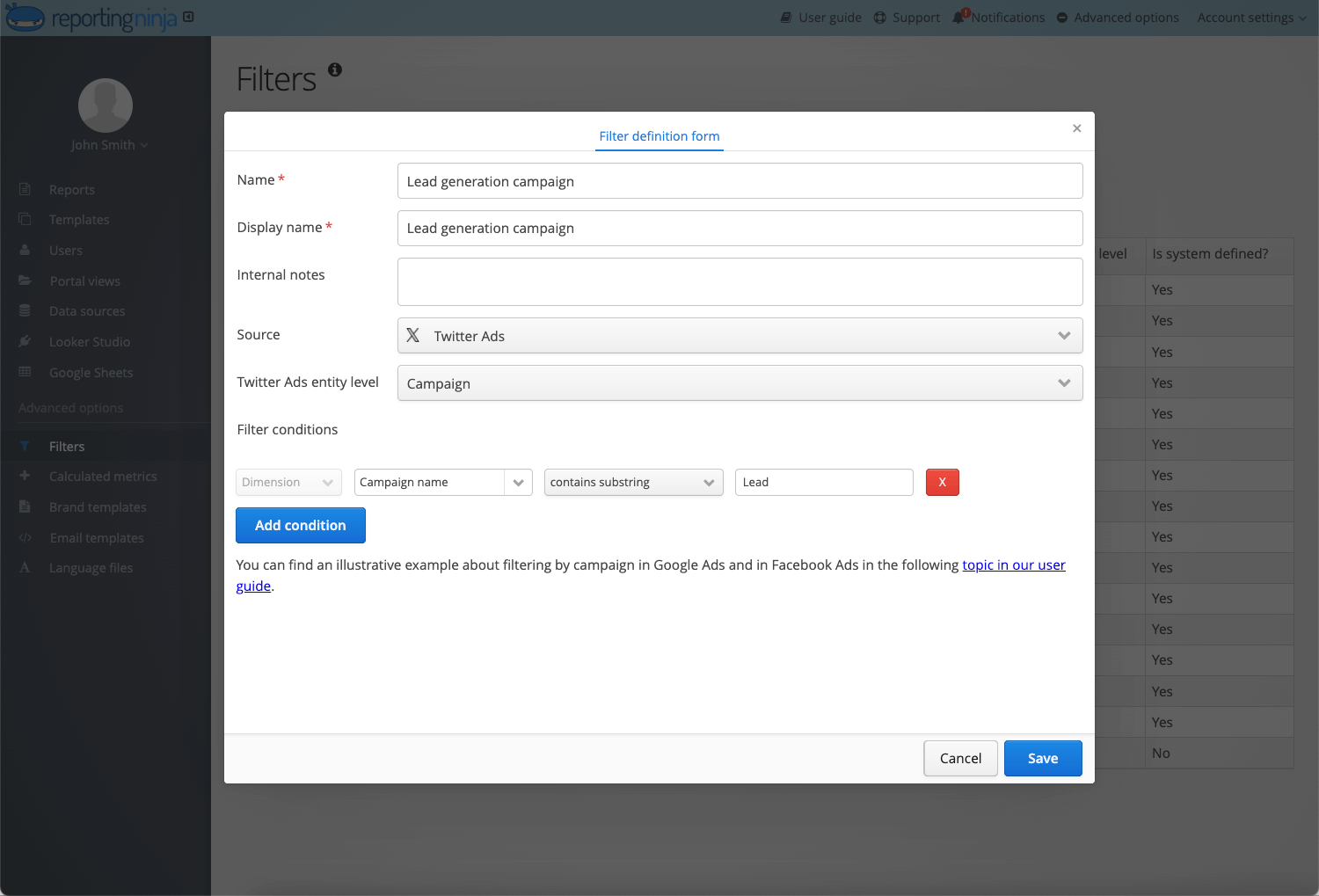Click the Add condition button
Viewport: 1319px width, 896px height.
[x=300, y=525]
